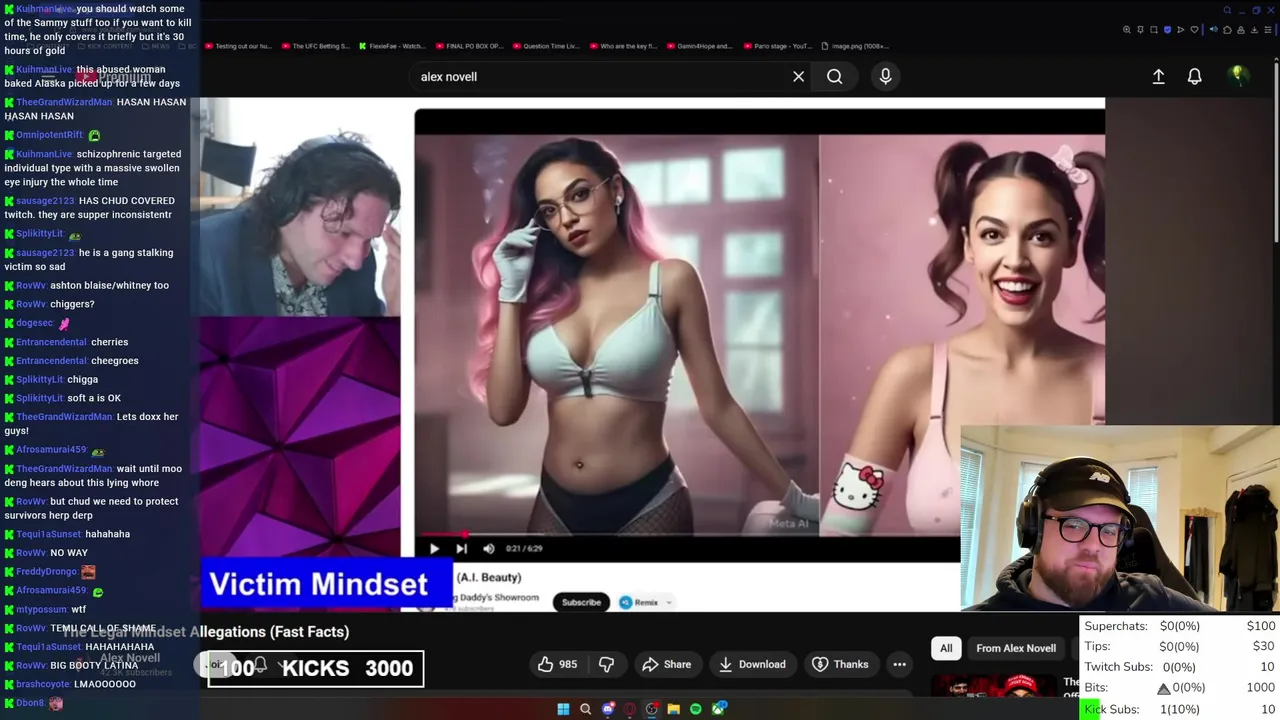The width and height of the screenshot is (1280, 720).
Task: Open the browser easy-setup sliders icon
Action: tap(1268, 30)
